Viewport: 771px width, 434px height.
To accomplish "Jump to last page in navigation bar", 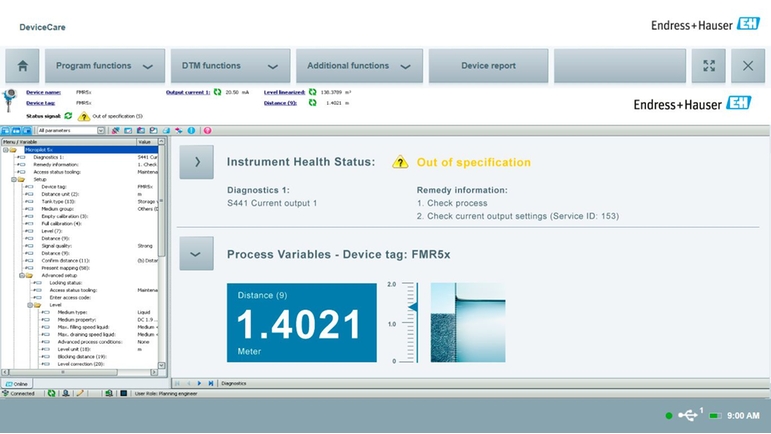I will (210, 383).
